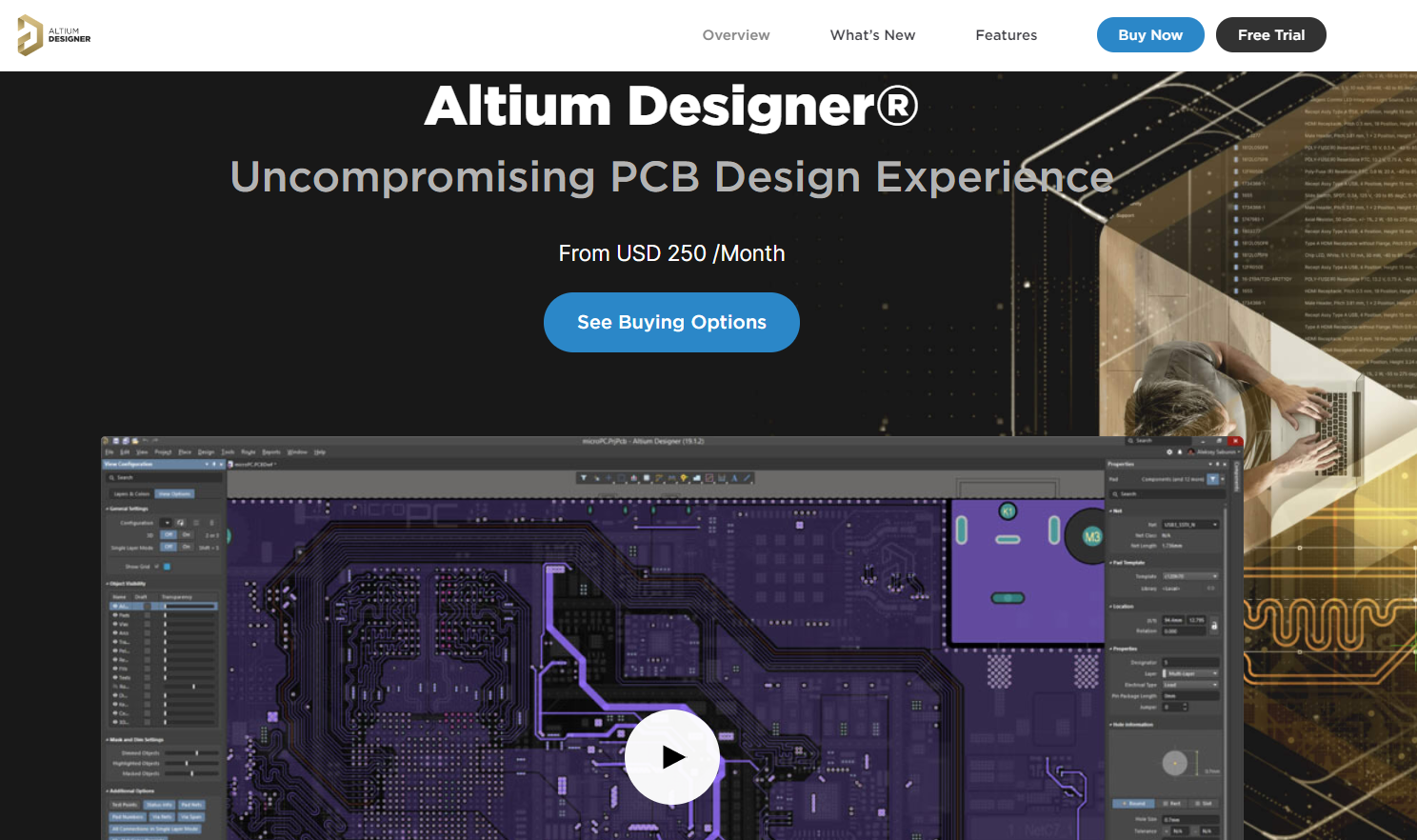The height and width of the screenshot is (840, 1417).
Task: Go to the What's New section
Action: (x=872, y=35)
